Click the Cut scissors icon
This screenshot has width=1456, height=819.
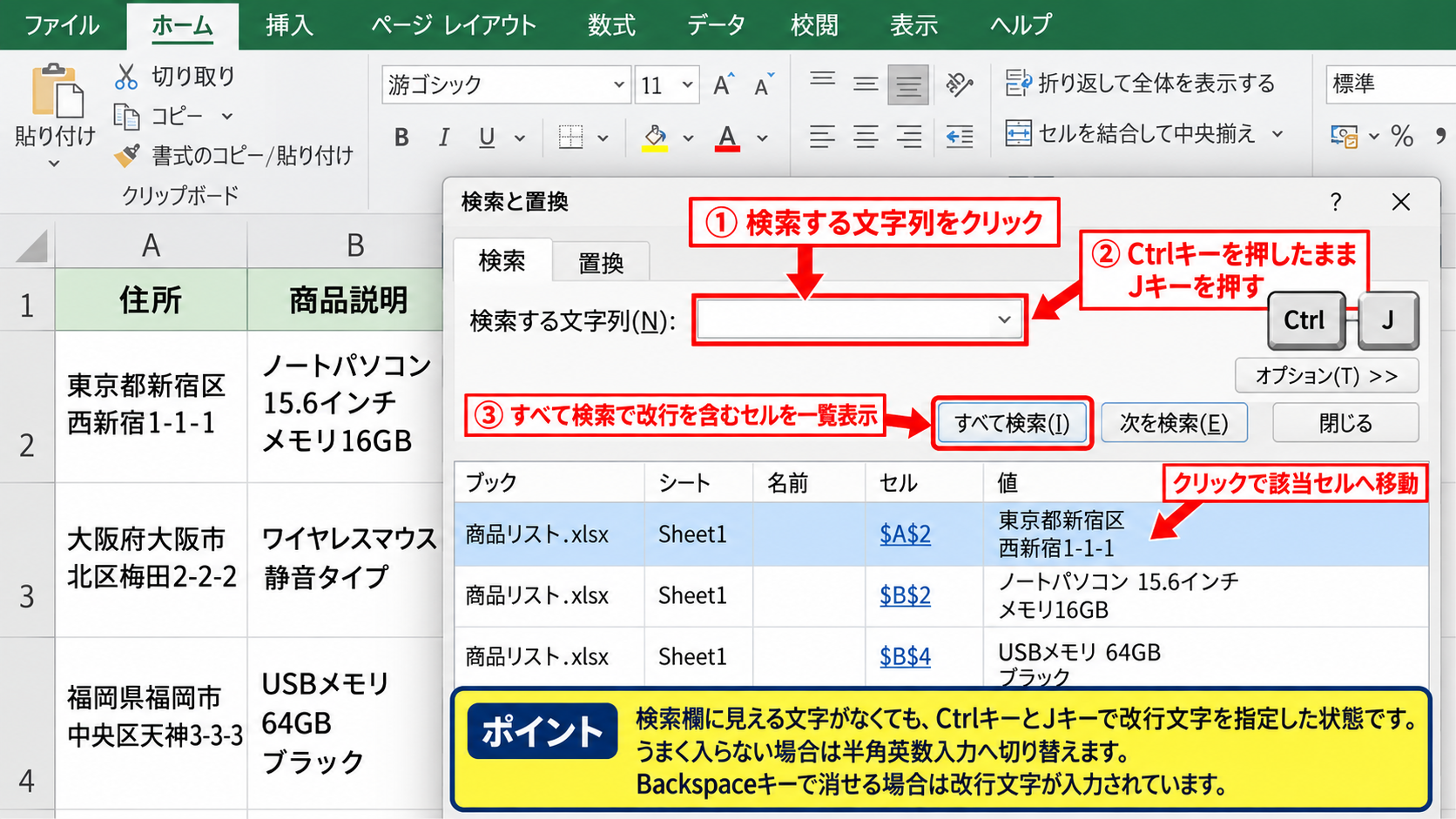(x=126, y=77)
